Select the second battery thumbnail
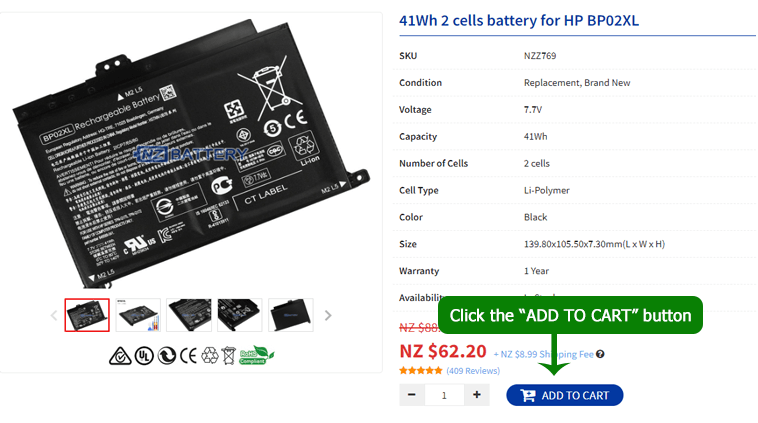 tap(138, 315)
